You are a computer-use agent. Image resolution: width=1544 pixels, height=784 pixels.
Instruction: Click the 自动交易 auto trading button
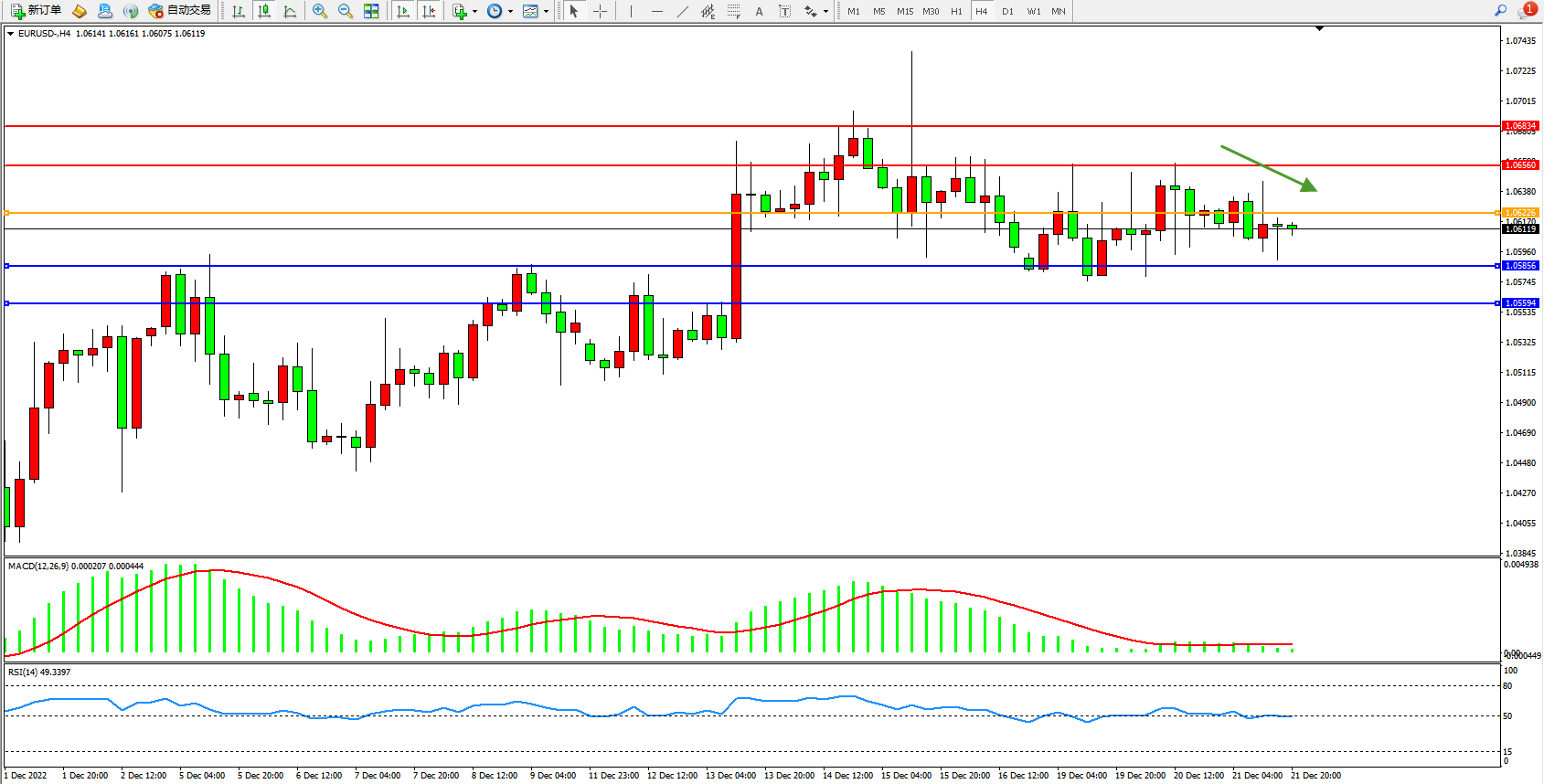pos(180,11)
